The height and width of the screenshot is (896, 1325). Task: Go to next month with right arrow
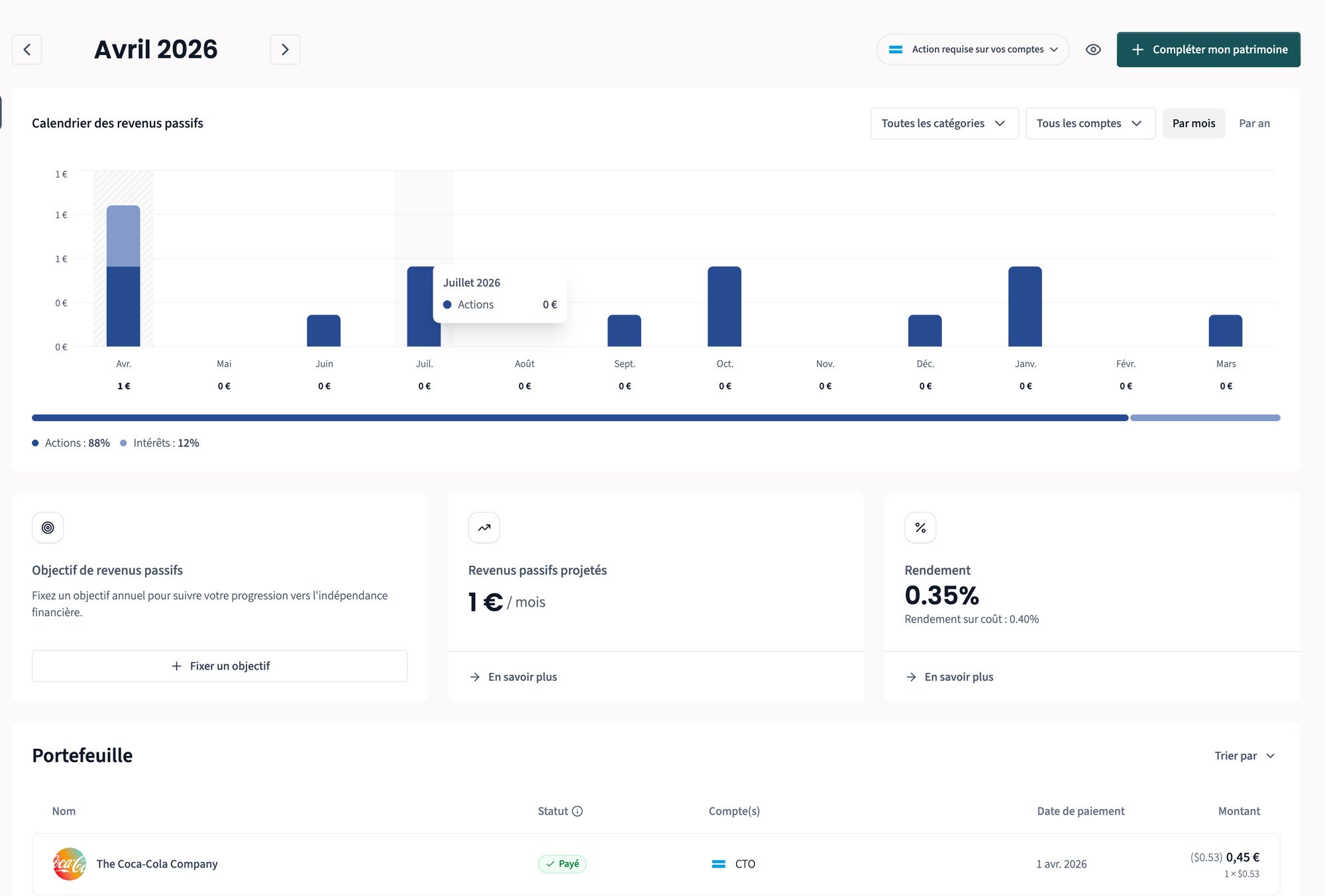point(285,50)
